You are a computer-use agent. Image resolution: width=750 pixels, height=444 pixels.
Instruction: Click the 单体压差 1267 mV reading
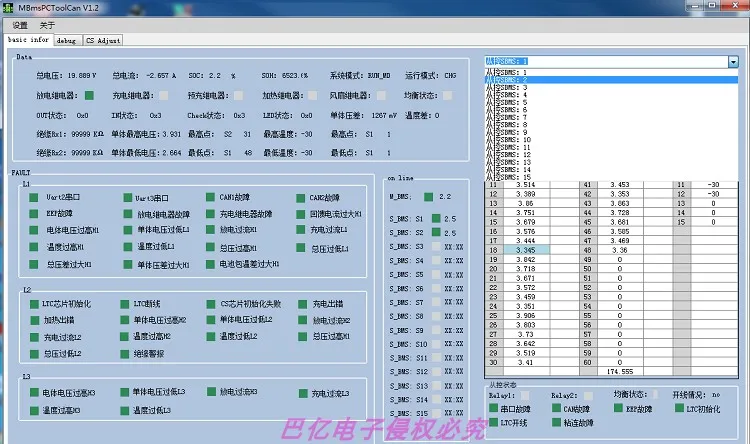tap(364, 115)
